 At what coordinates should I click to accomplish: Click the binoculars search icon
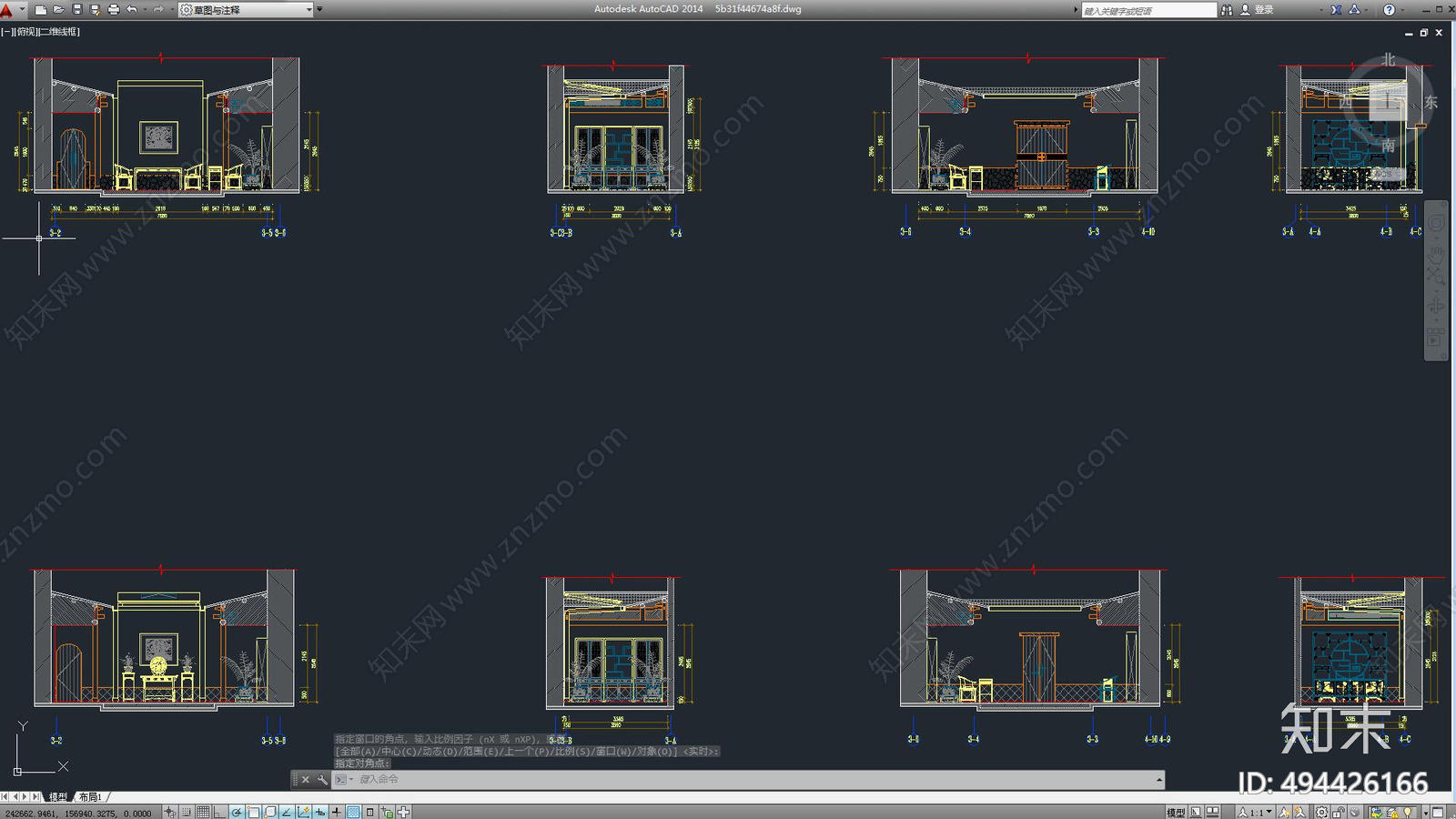tap(1227, 10)
